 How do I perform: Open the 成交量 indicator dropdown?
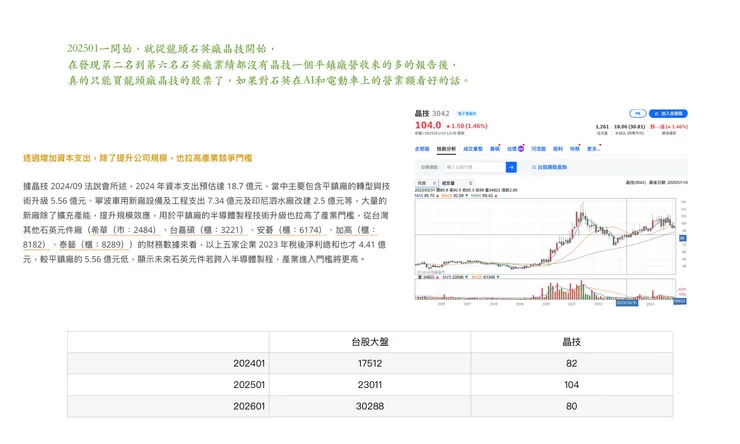[457, 183]
